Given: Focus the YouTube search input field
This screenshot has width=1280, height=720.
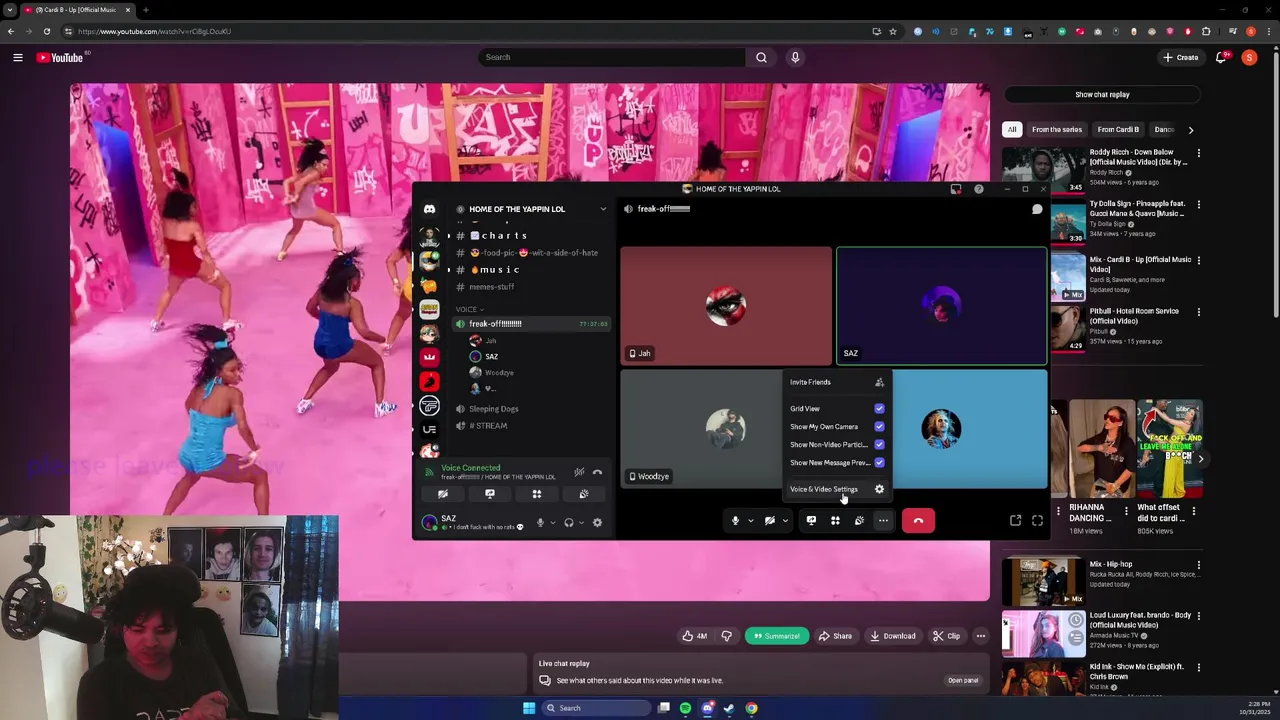Looking at the screenshot, I should coord(612,57).
